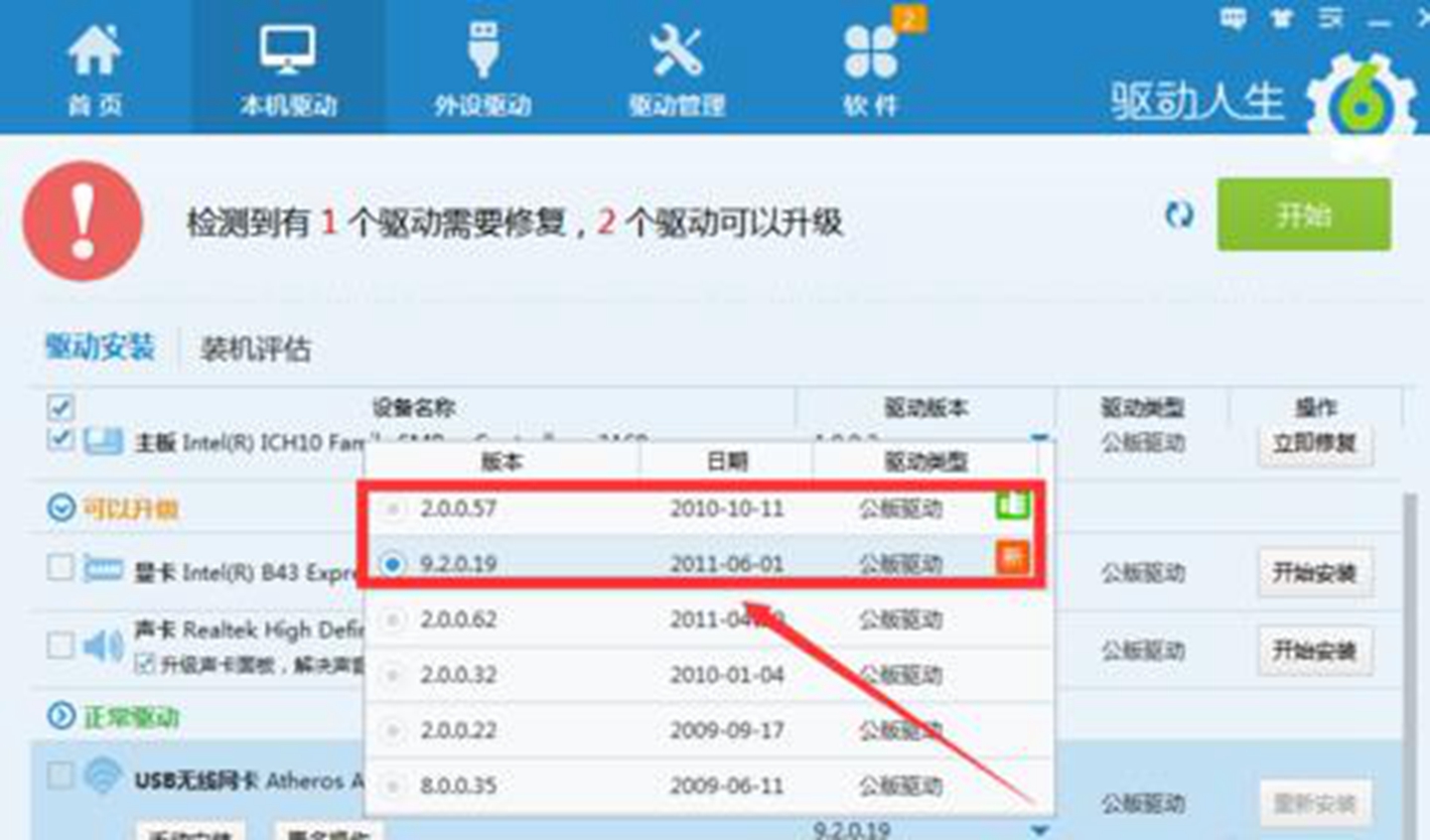Click the date 2010-01-04 cell

(x=727, y=675)
